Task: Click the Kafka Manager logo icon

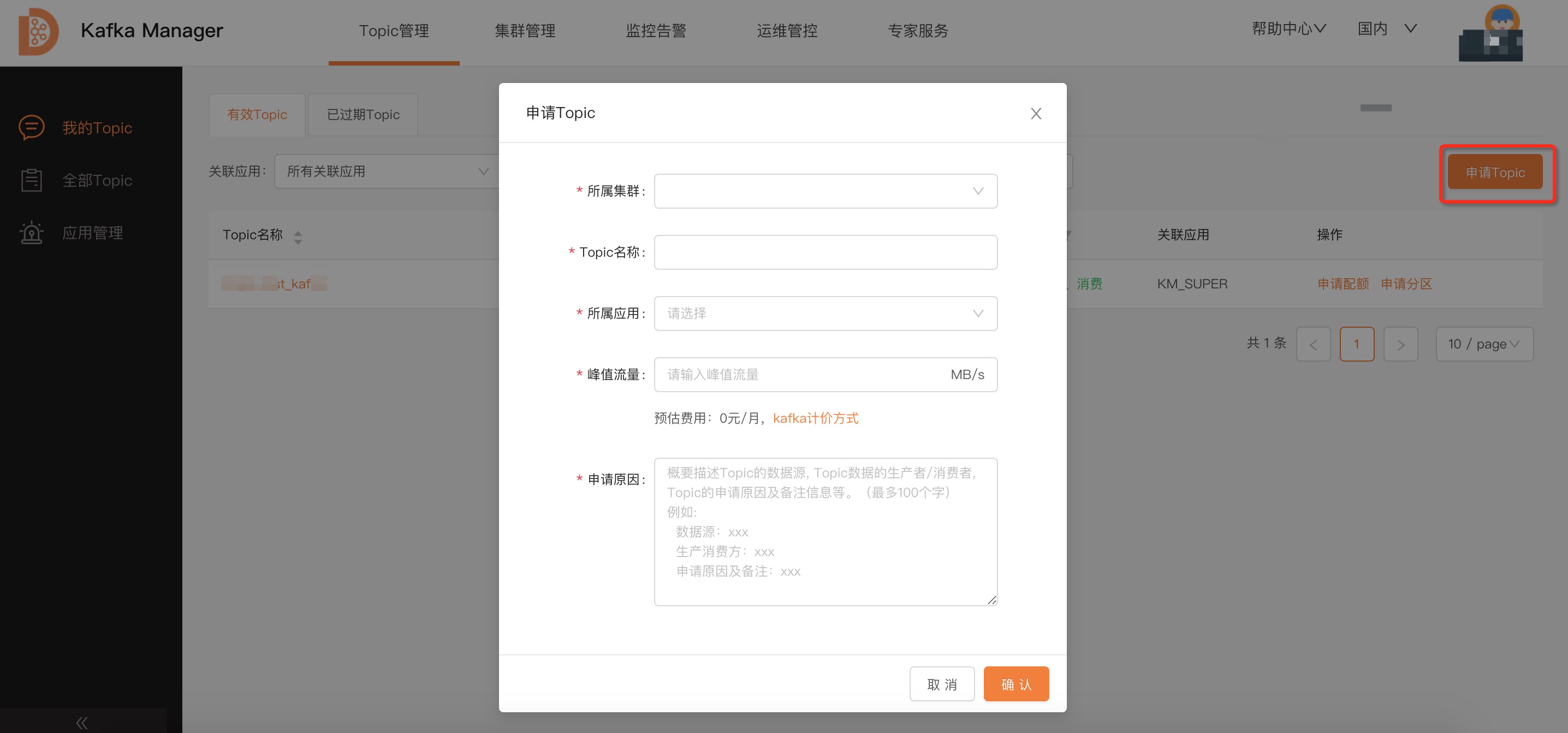Action: pos(38,32)
